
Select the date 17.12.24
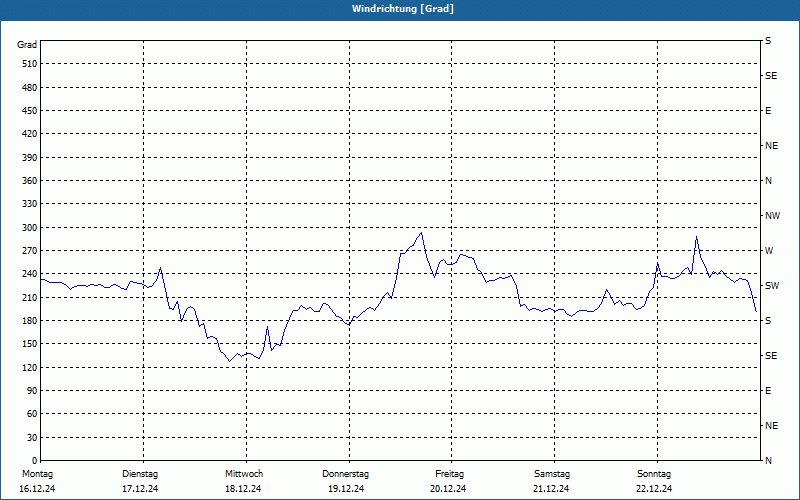click(140, 489)
